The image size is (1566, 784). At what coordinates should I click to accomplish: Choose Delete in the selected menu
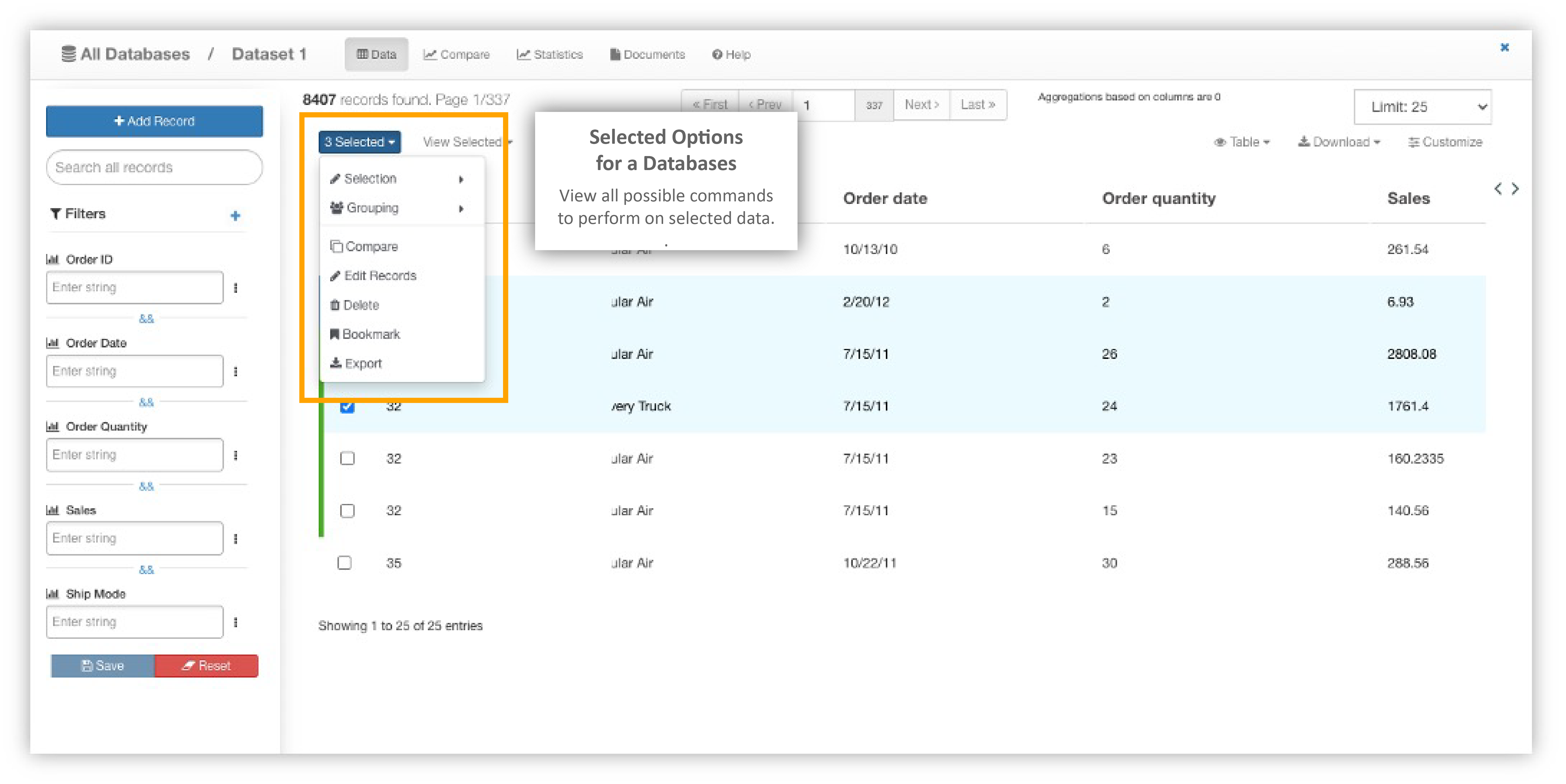401,305
